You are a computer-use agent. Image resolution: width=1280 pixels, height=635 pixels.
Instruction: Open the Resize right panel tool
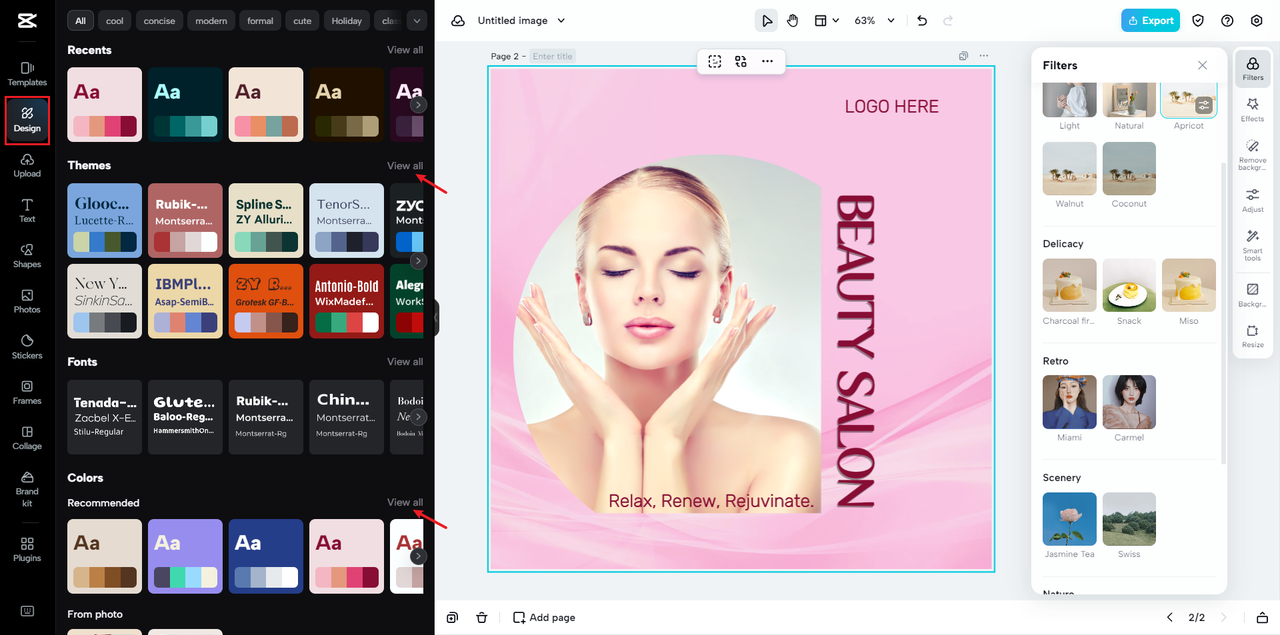point(1252,336)
